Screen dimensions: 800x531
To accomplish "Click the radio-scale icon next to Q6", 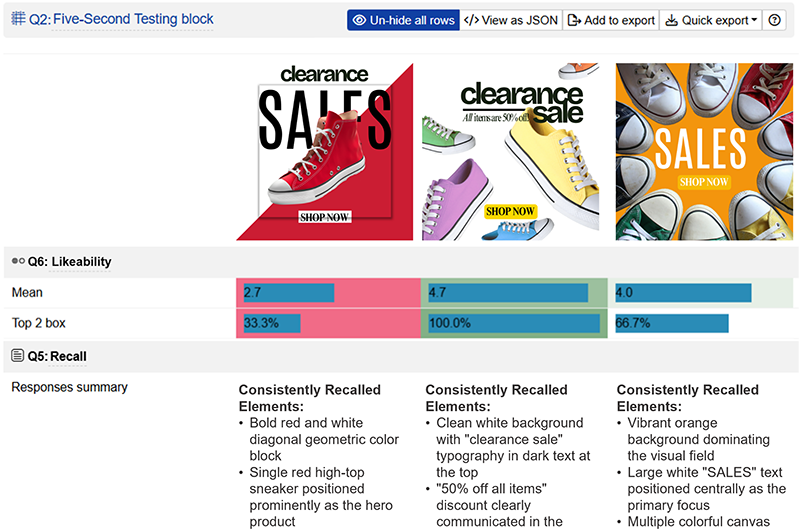I will tap(18, 262).
